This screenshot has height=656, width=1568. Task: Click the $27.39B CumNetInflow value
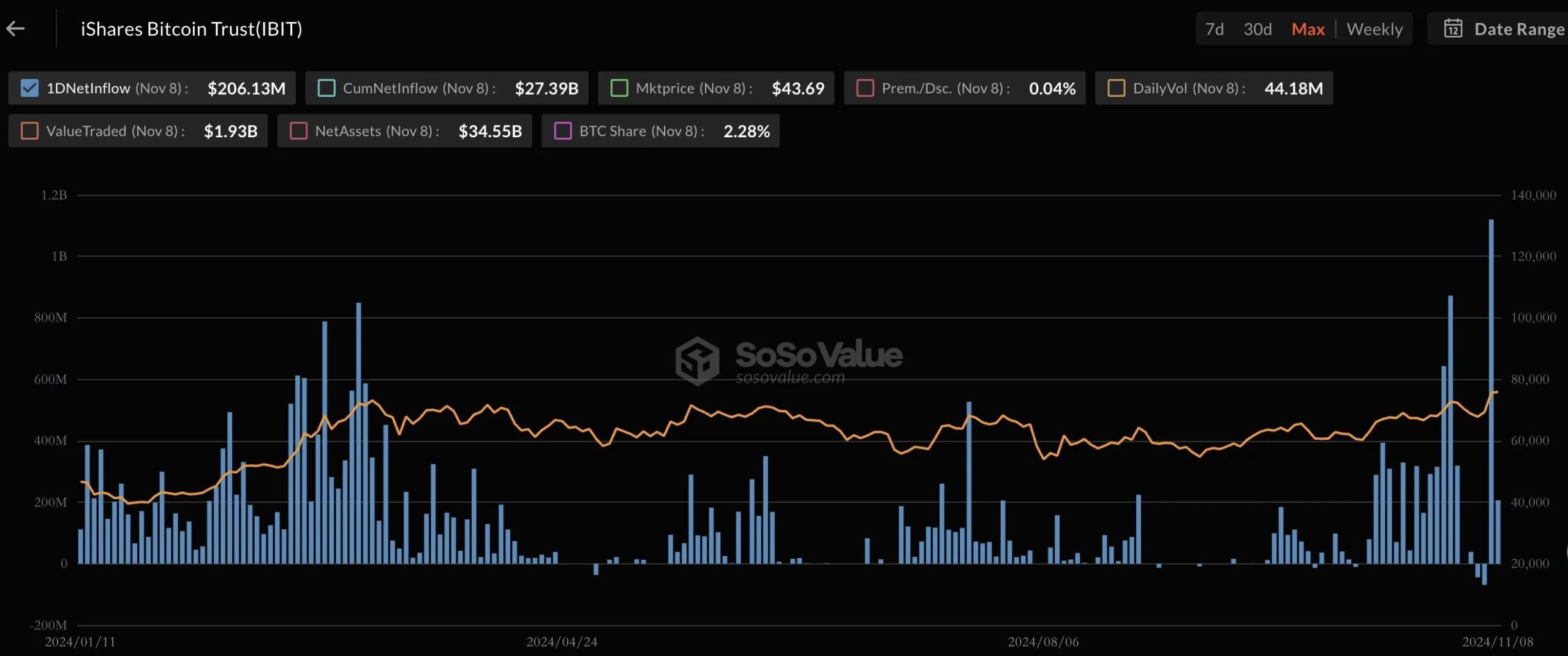pos(546,88)
